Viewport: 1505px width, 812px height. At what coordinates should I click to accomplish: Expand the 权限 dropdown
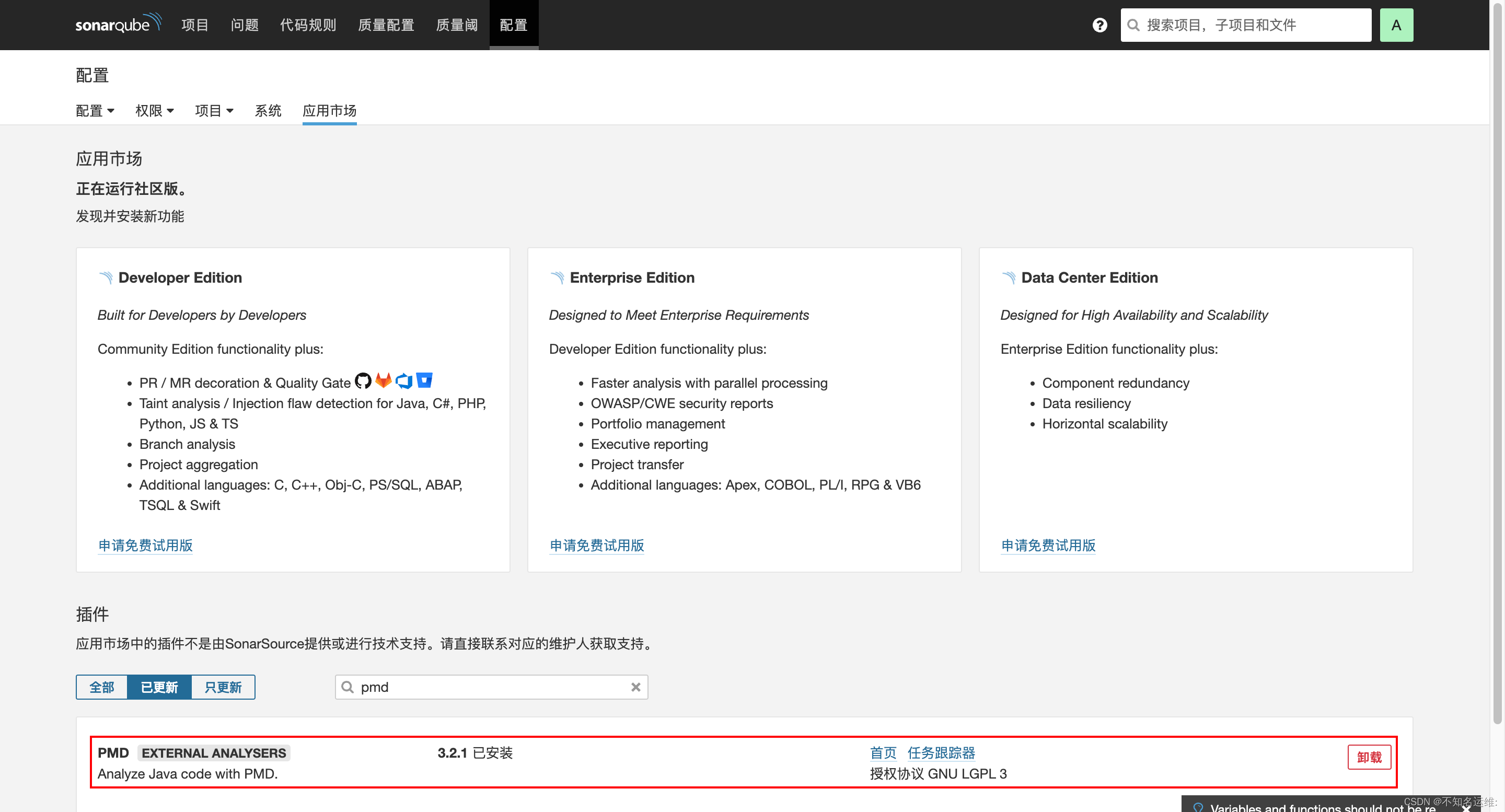(154, 110)
